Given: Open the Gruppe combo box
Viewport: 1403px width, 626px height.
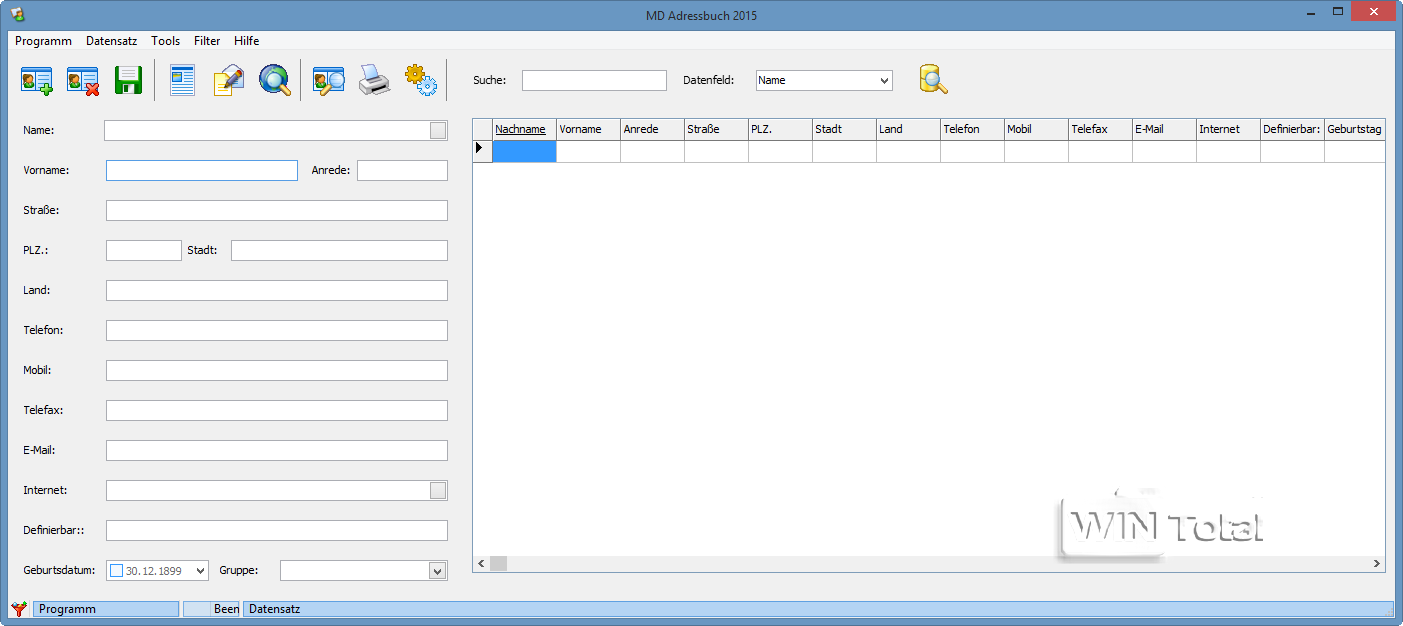Looking at the screenshot, I should (437, 570).
